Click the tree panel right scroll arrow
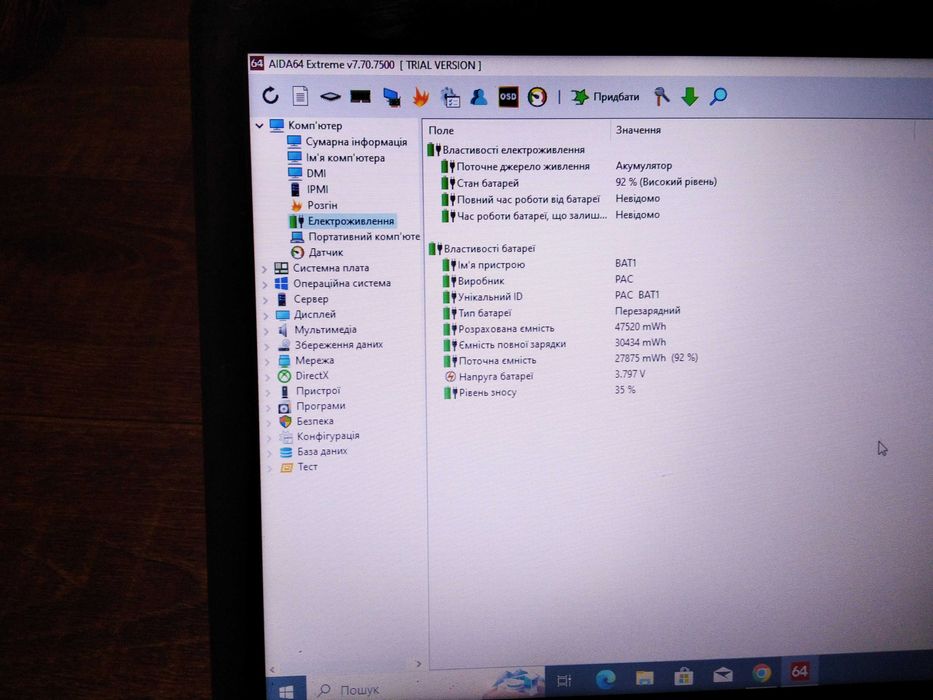Screen dimensions: 933x700 418,663
